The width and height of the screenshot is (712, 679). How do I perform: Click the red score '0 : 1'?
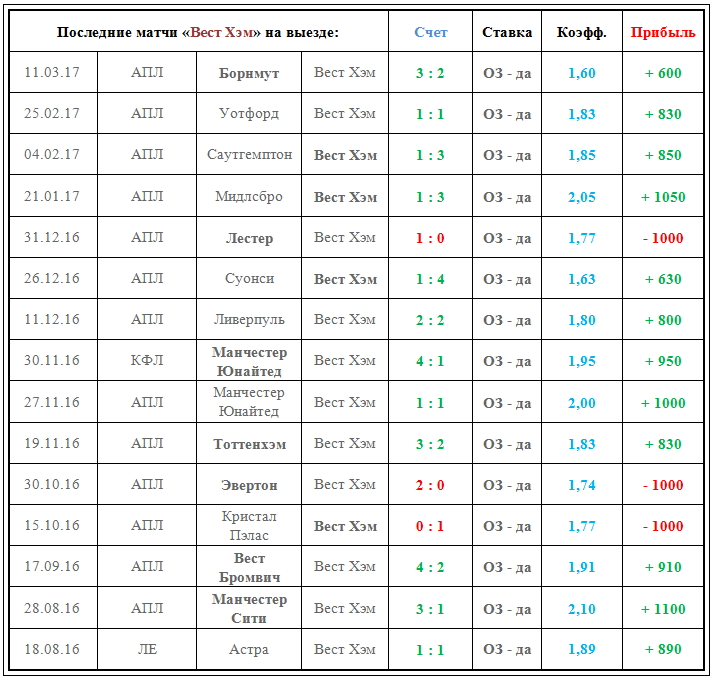tap(430, 526)
